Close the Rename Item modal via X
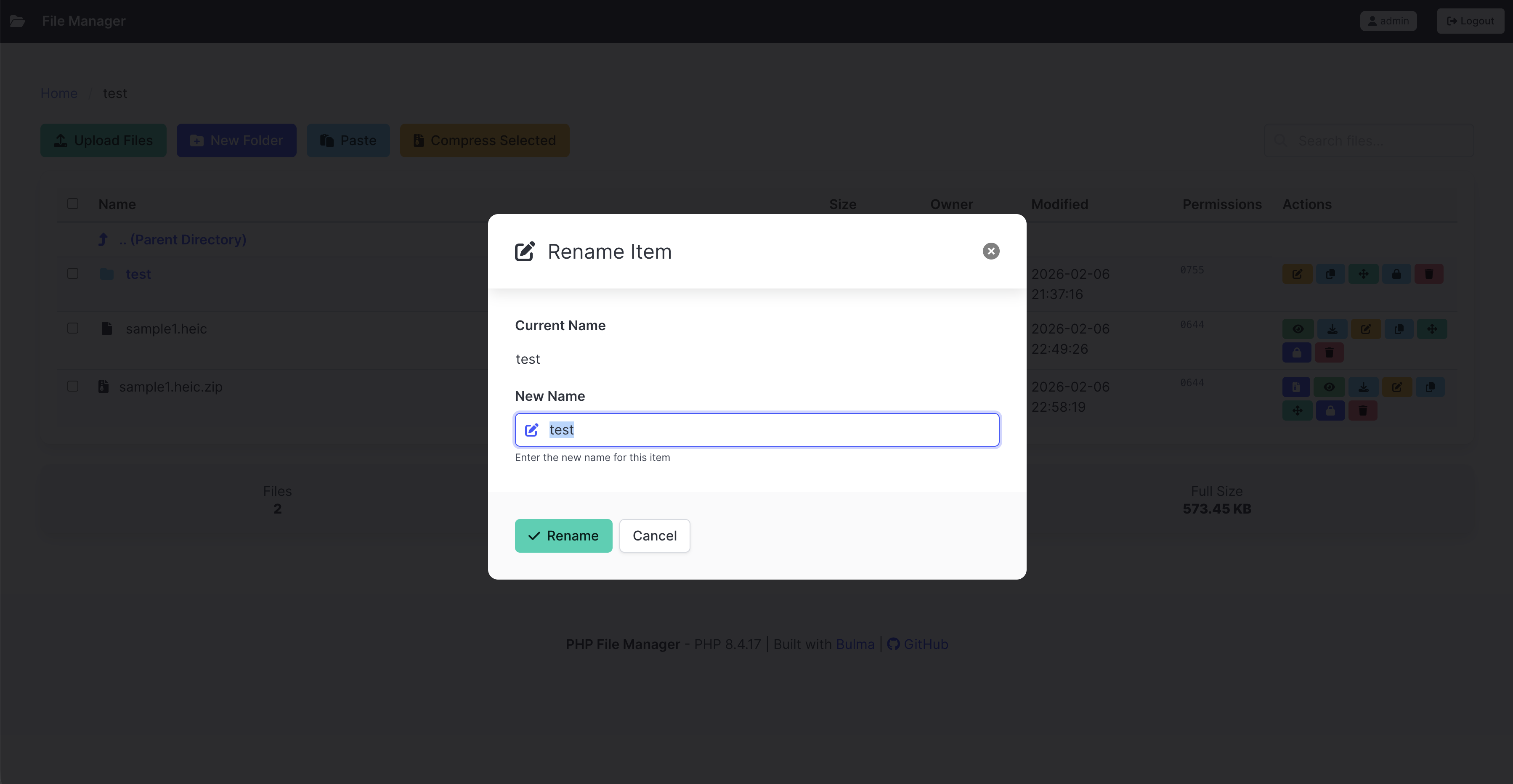This screenshot has height=784, width=1513. point(991,252)
